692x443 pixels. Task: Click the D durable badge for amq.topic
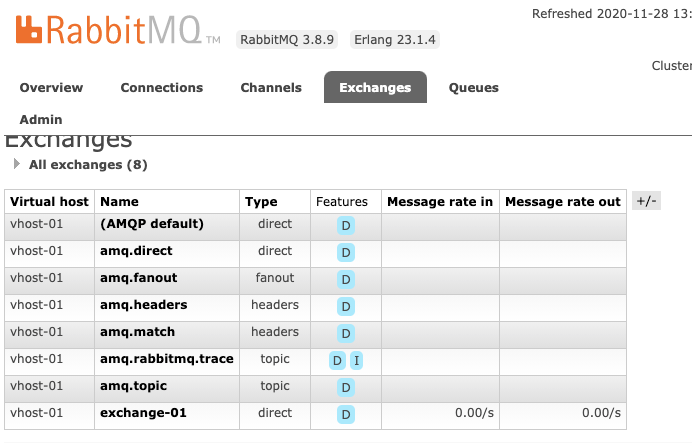(346, 387)
